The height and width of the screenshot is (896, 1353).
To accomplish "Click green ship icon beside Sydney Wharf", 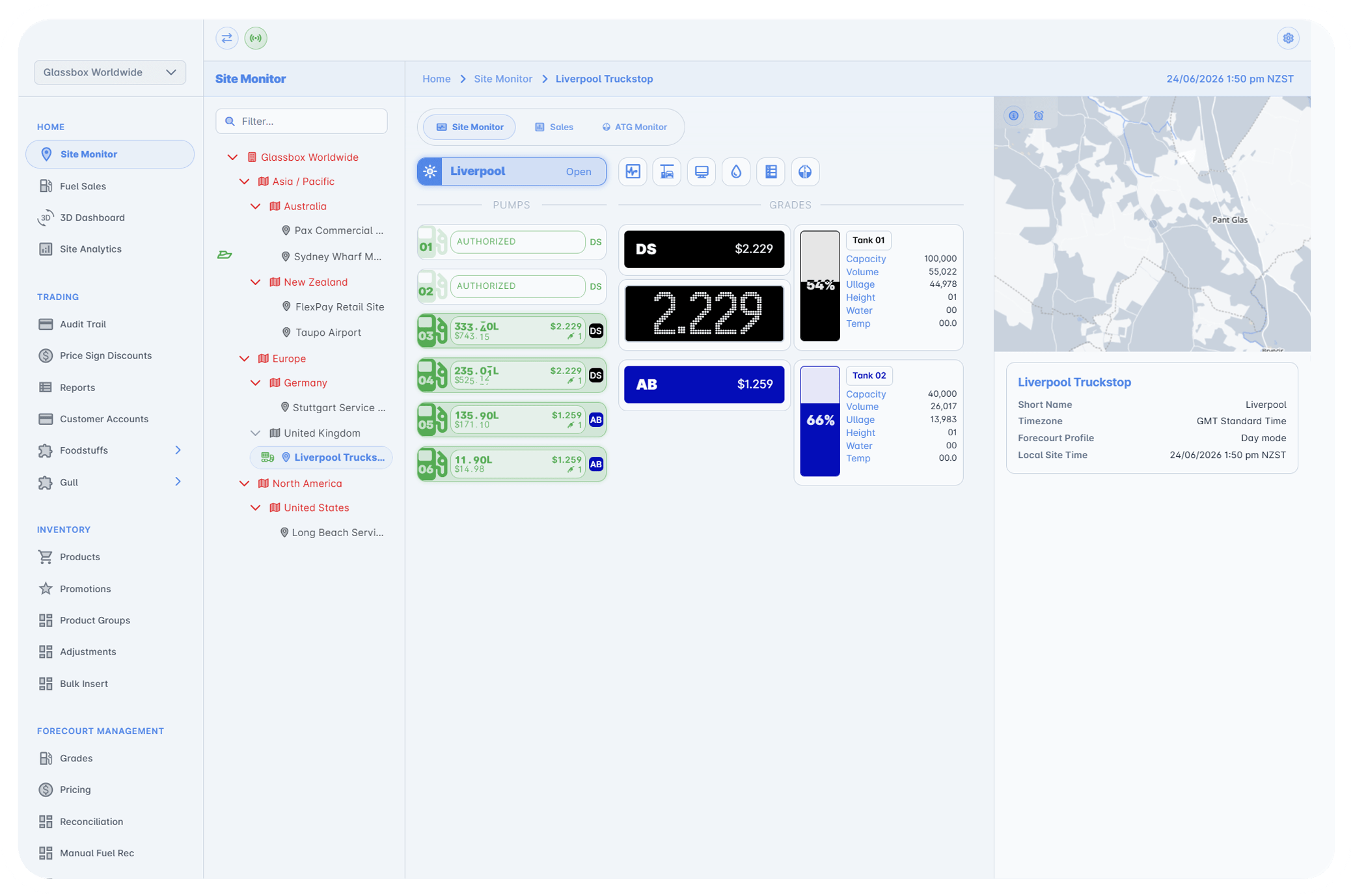I will click(x=225, y=255).
